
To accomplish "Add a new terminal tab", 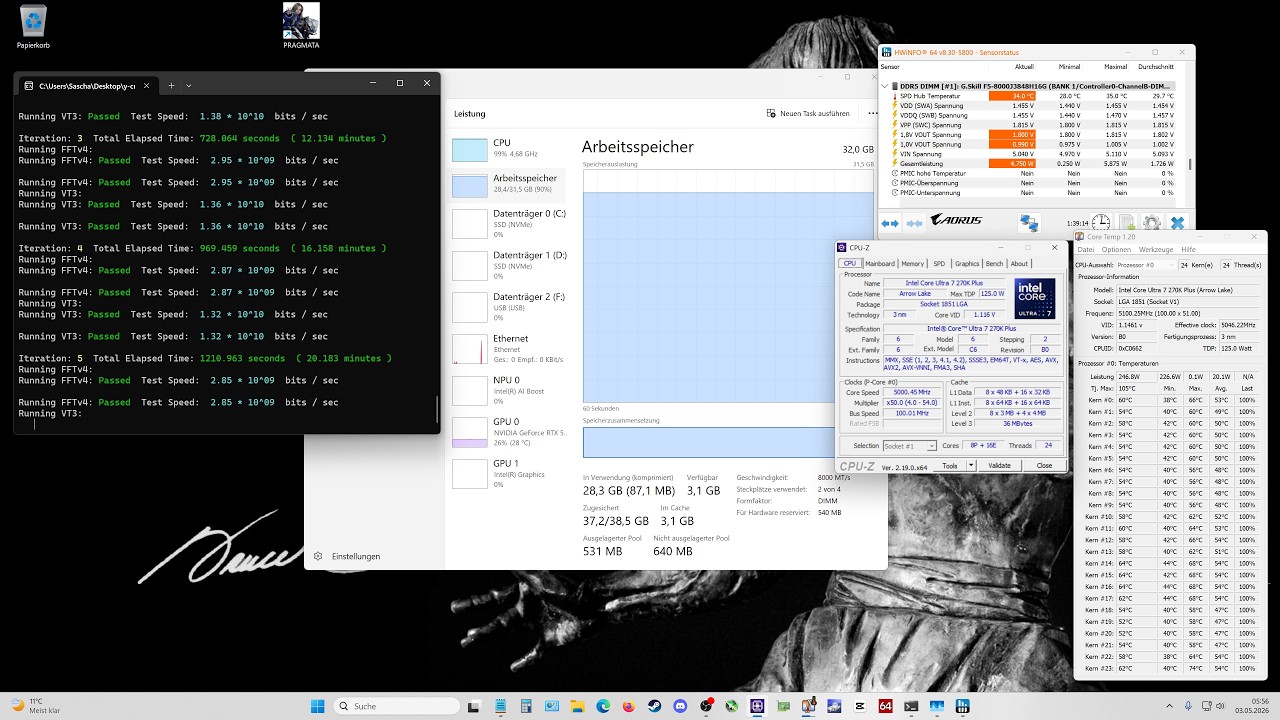I will [170, 85].
